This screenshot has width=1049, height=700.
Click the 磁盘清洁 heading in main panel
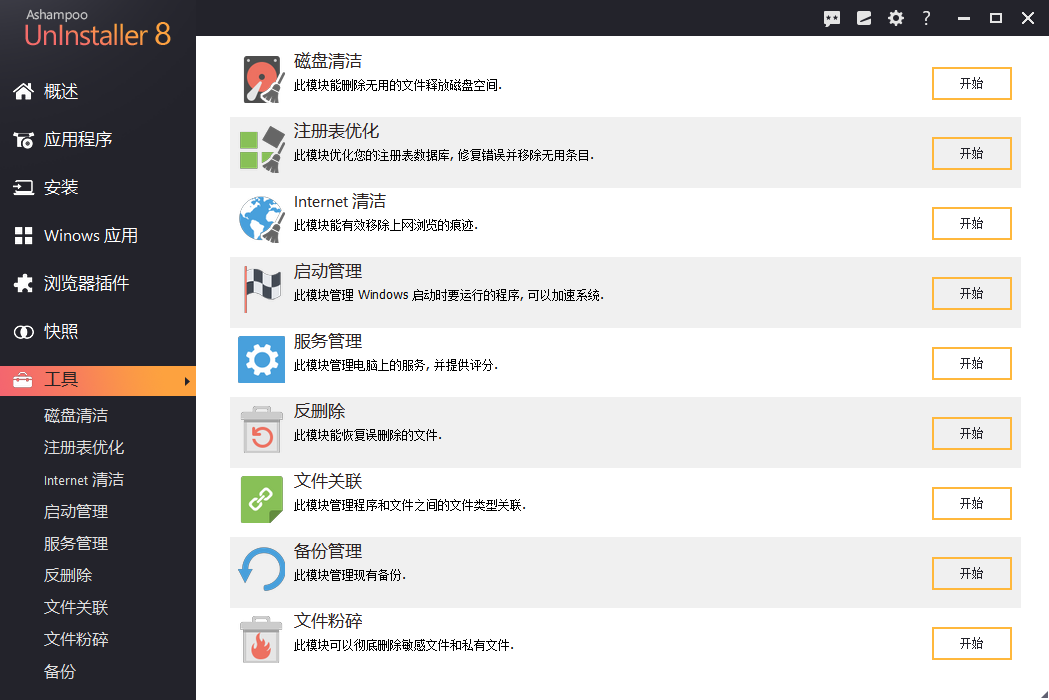tap(328, 62)
